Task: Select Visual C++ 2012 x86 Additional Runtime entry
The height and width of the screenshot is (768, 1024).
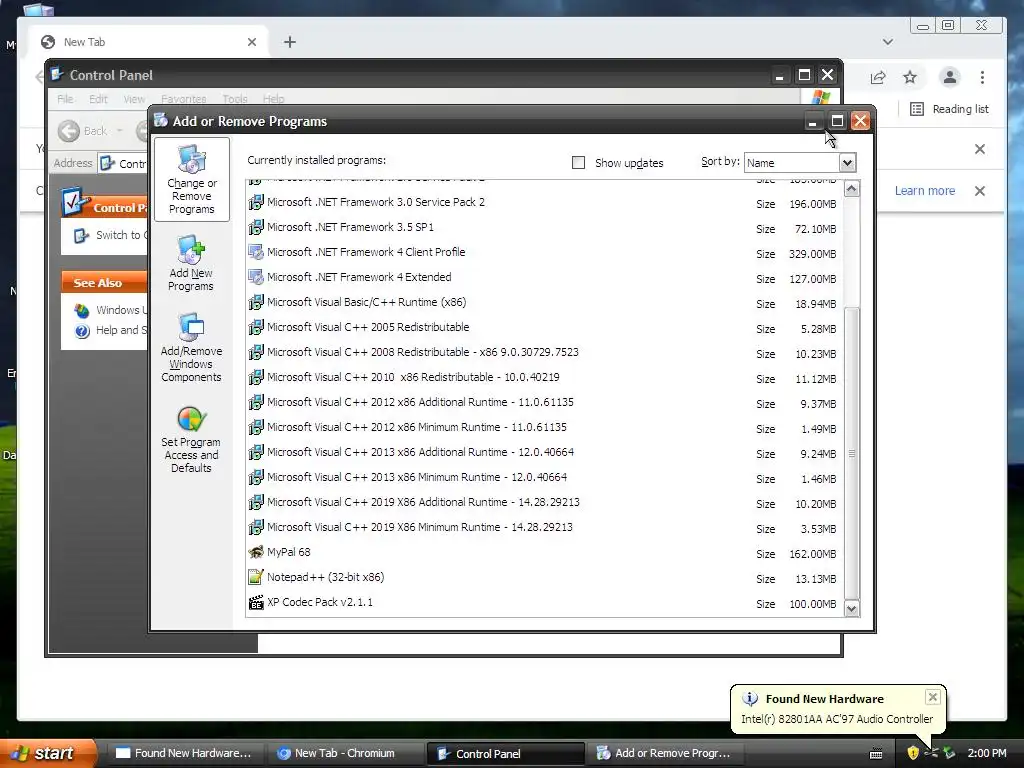Action: pos(545,402)
